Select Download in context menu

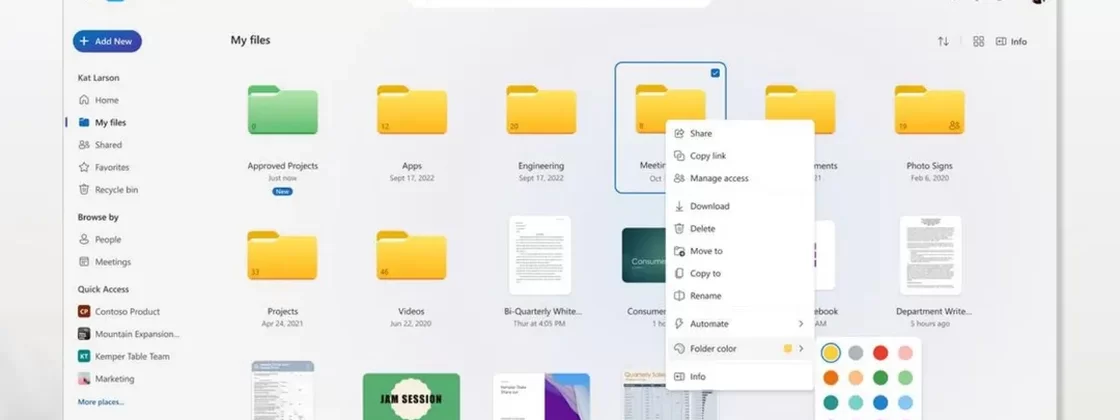click(x=709, y=206)
